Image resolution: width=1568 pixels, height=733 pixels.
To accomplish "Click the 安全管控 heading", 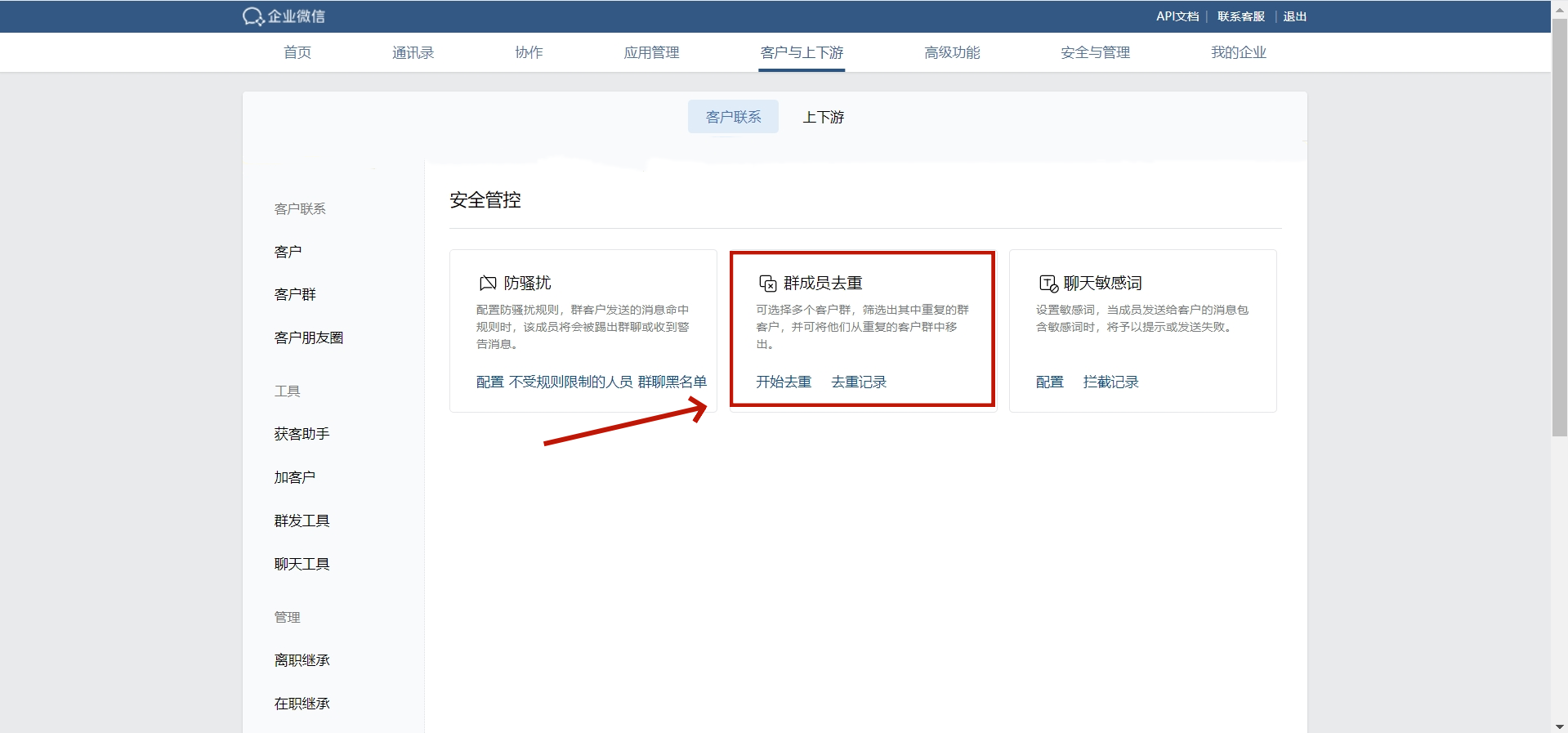I will (485, 200).
